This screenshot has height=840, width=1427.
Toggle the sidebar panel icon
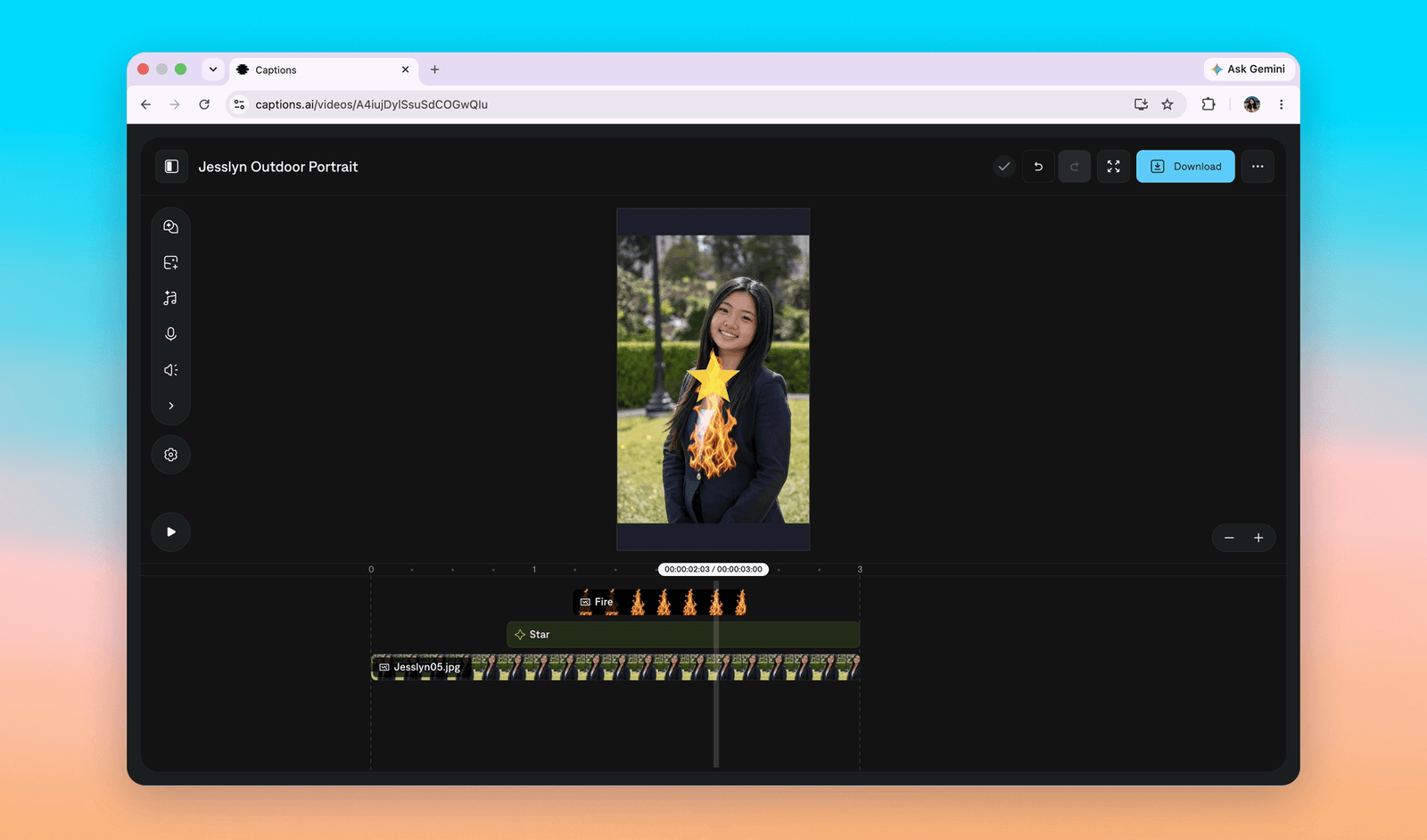pos(171,167)
